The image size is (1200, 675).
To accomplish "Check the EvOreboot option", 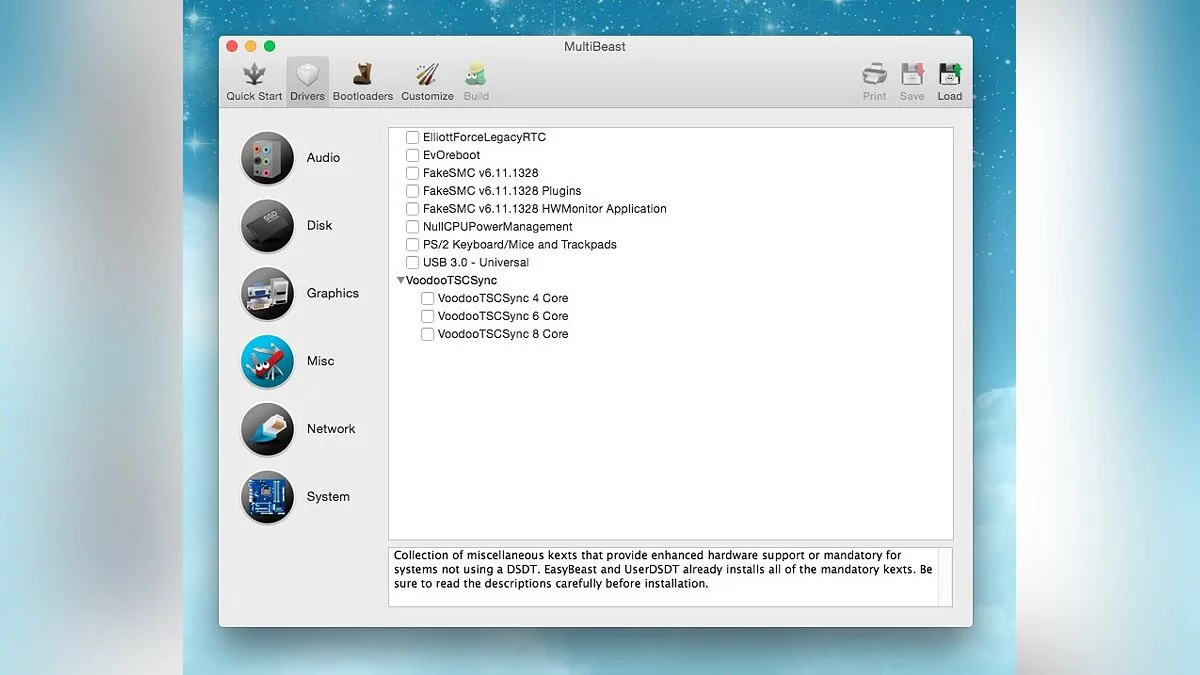I will [x=412, y=155].
